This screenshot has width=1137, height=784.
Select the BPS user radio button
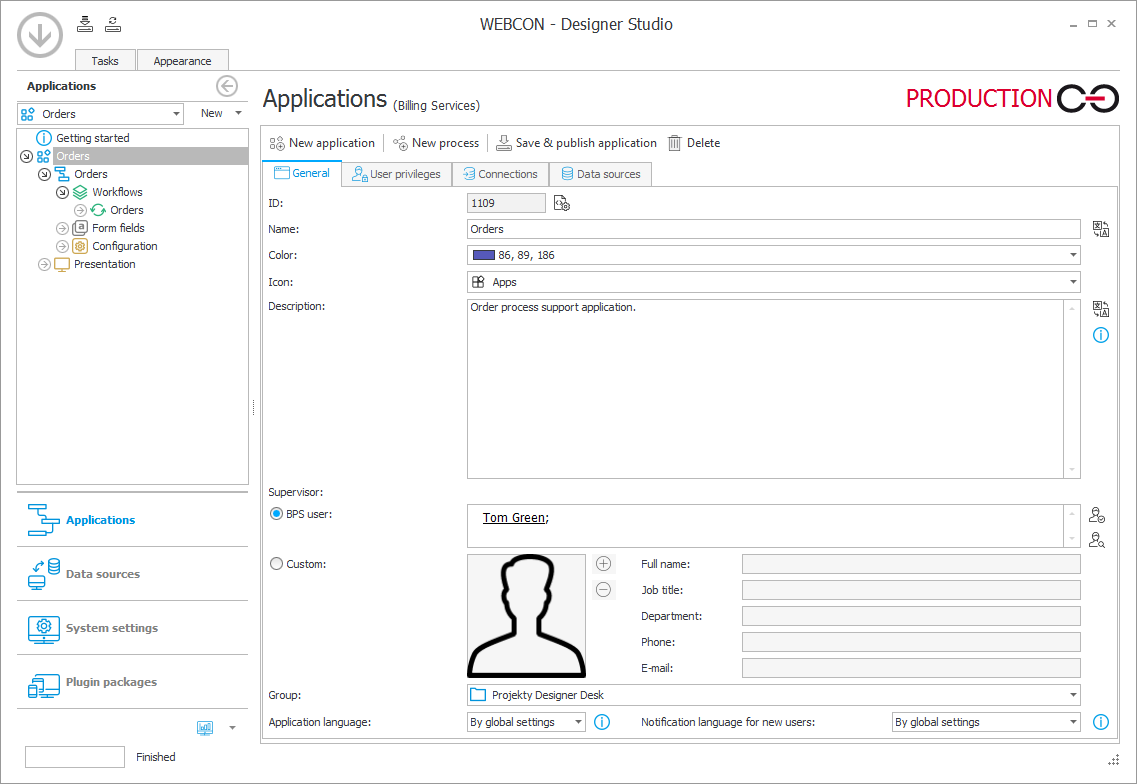[x=276, y=513]
